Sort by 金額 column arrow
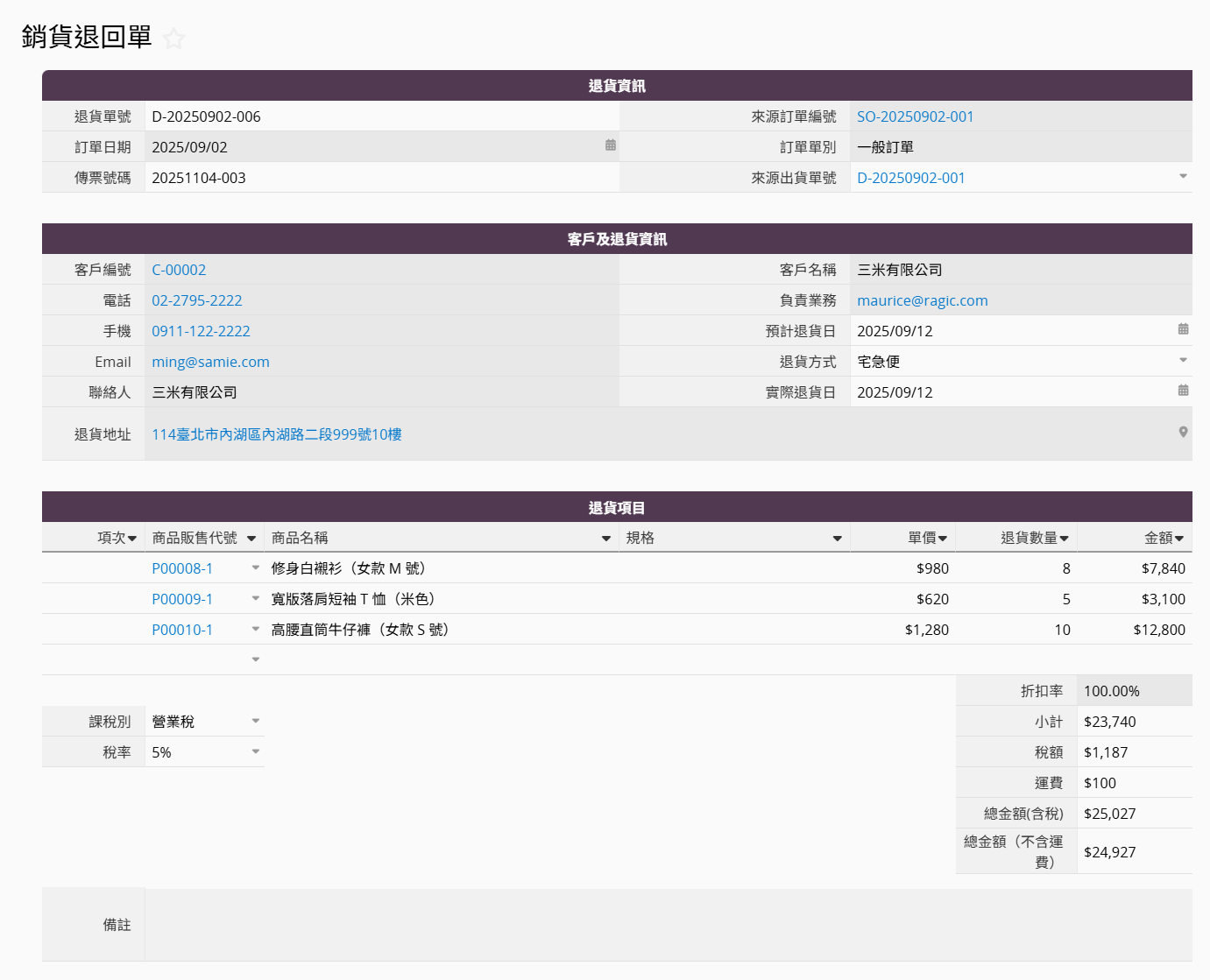1210x980 pixels. coord(1179,539)
